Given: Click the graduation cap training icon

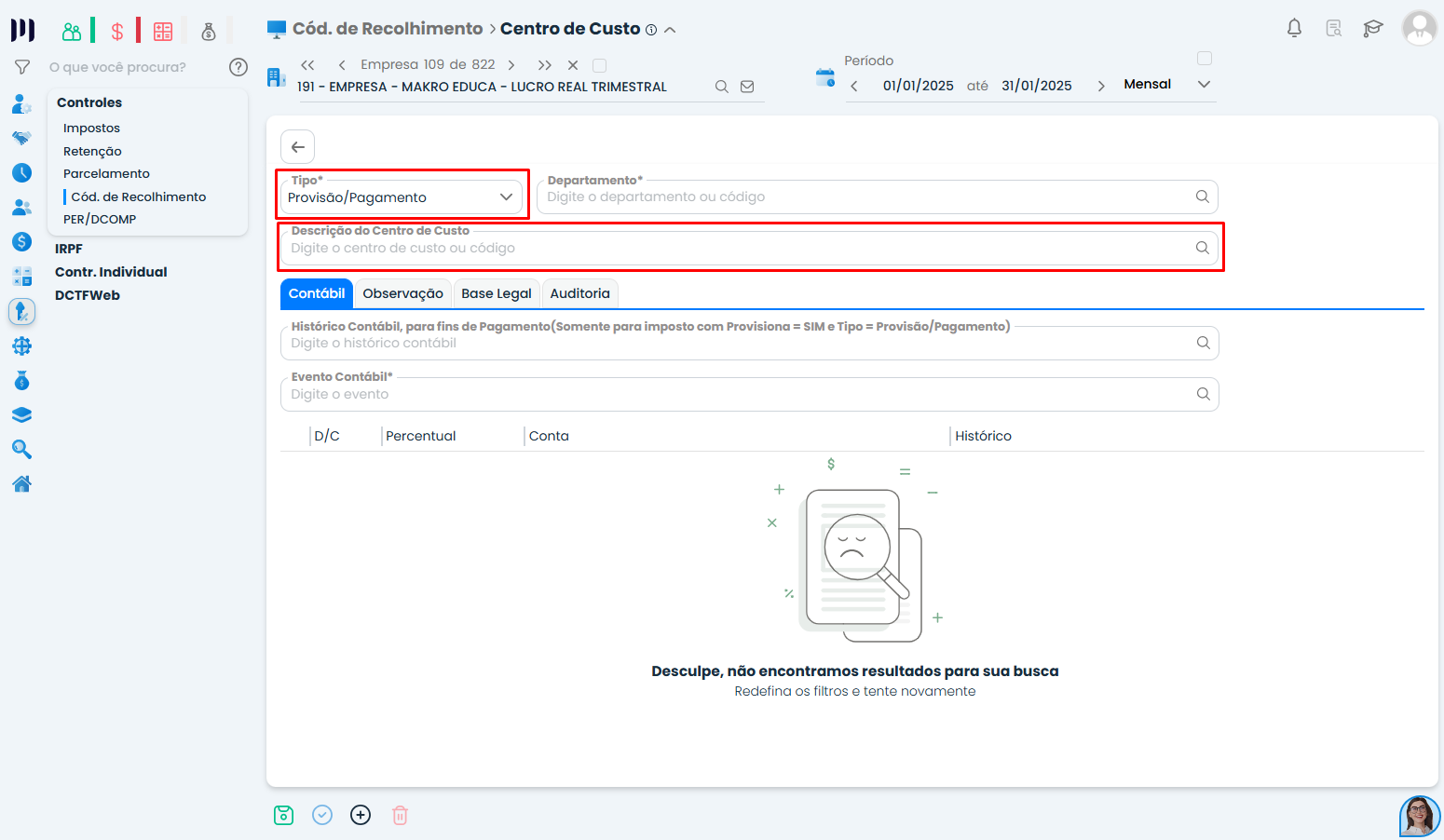Looking at the screenshot, I should (1372, 28).
